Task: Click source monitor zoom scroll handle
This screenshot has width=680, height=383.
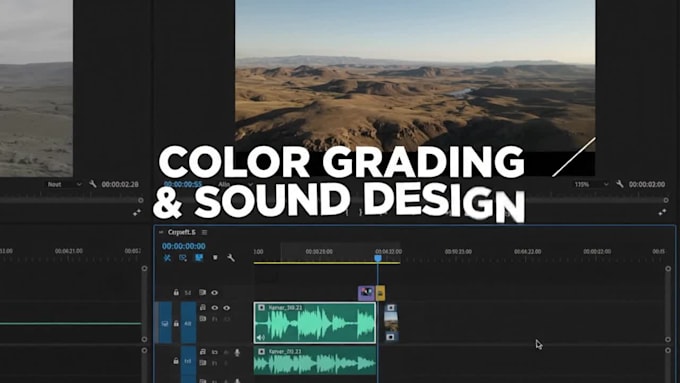Action: coord(141,200)
